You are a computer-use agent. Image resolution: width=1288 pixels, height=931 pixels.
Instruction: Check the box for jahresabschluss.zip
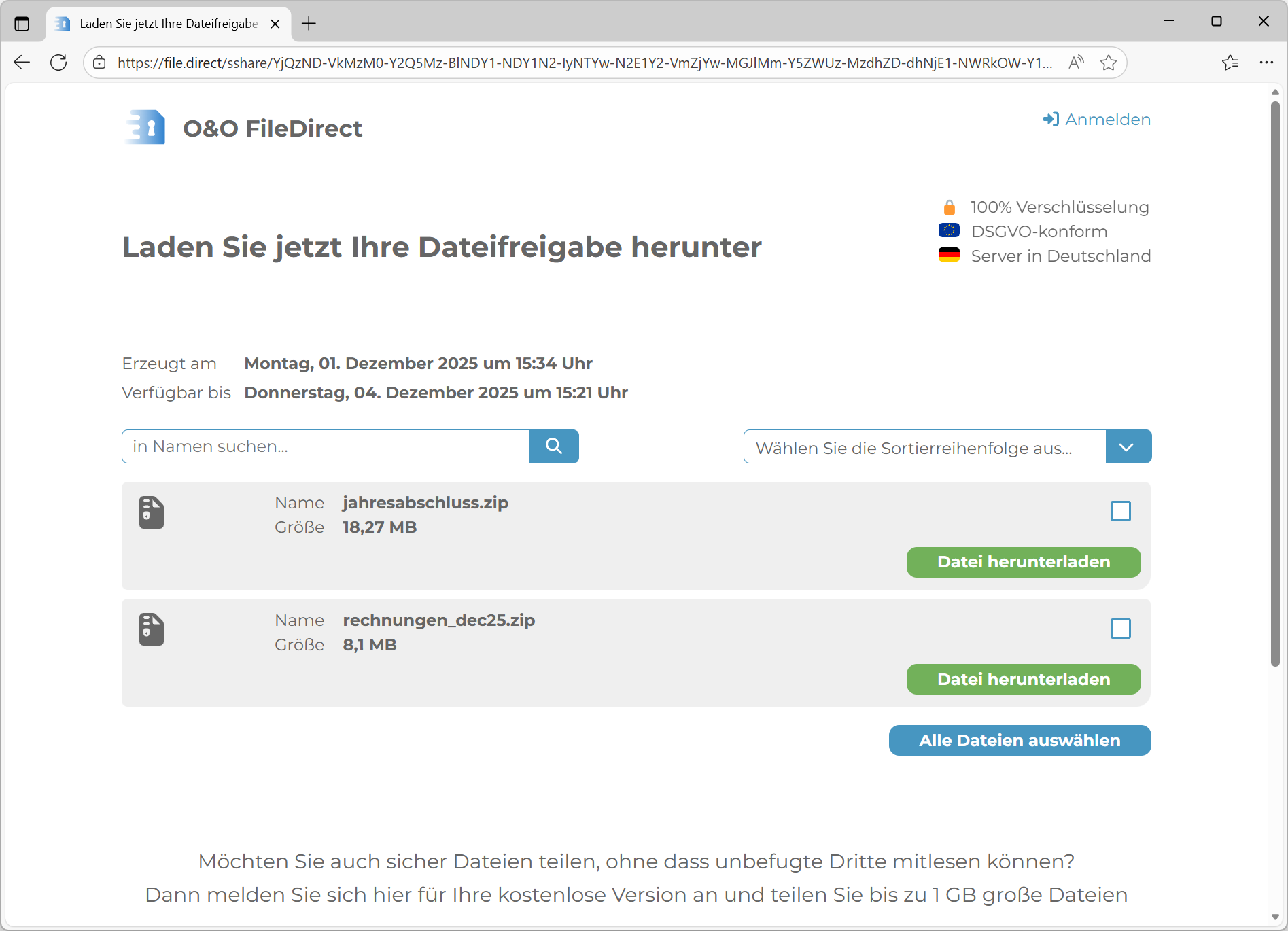point(1120,511)
